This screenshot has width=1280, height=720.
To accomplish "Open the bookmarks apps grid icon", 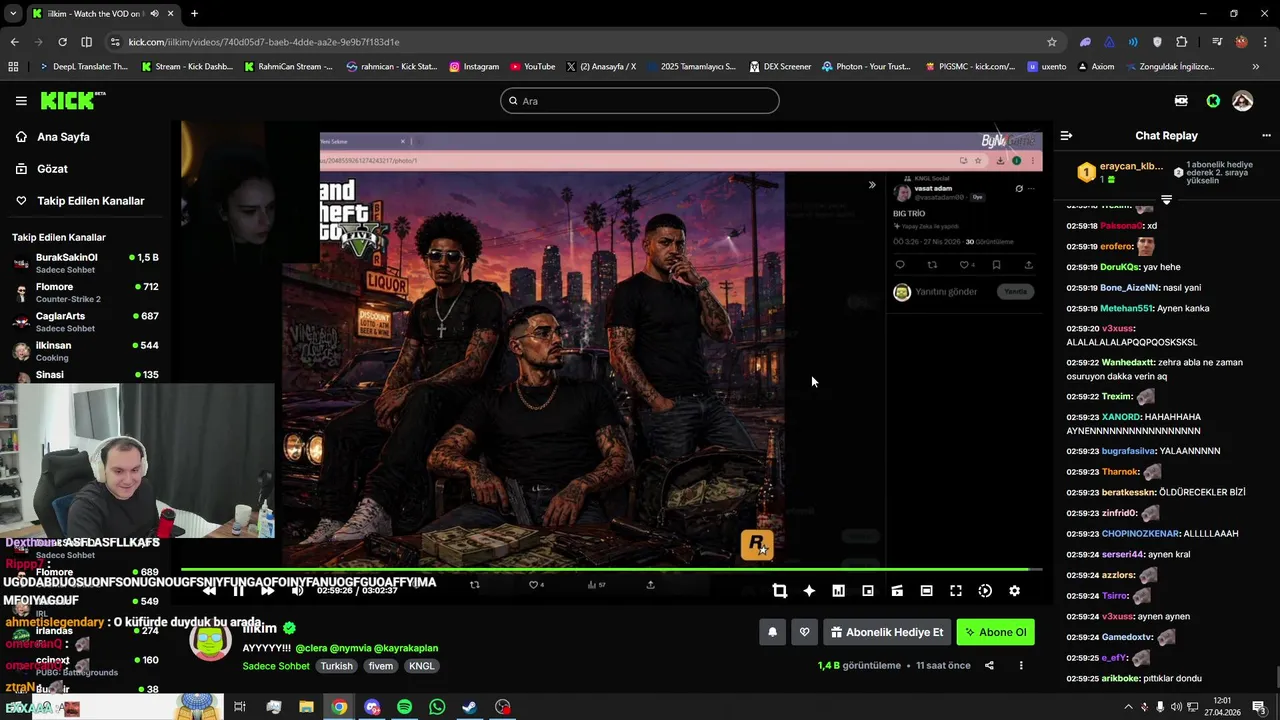I will pos(13,67).
